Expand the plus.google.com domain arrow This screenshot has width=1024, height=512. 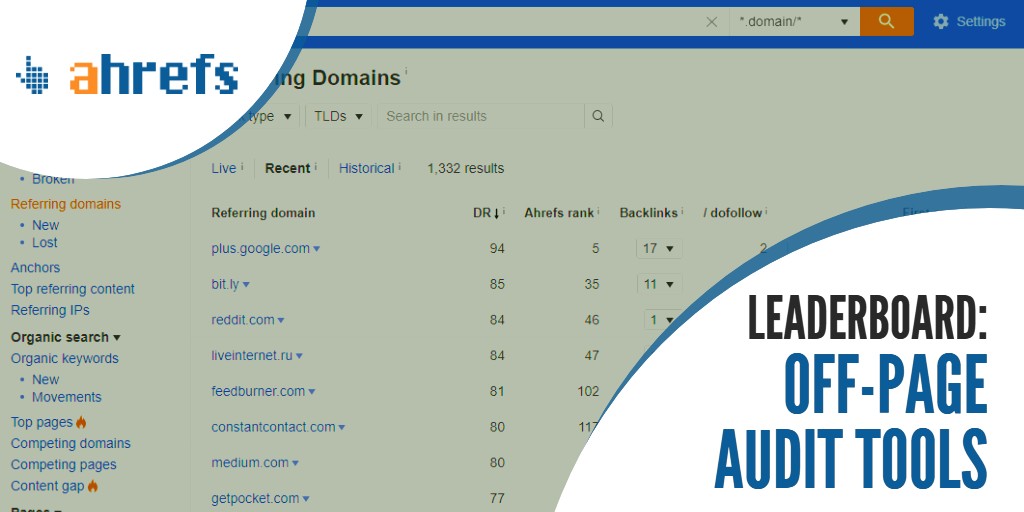317,249
